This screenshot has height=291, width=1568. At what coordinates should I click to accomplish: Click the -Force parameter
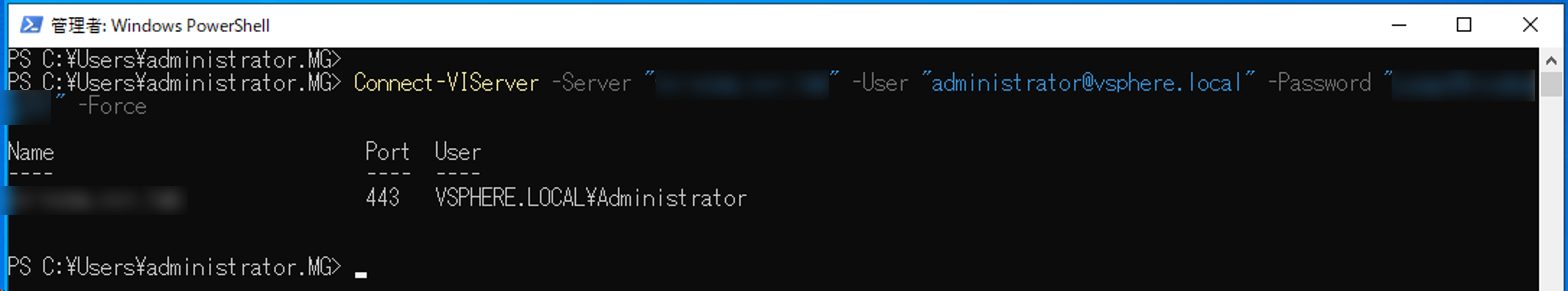pyautogui.click(x=113, y=107)
